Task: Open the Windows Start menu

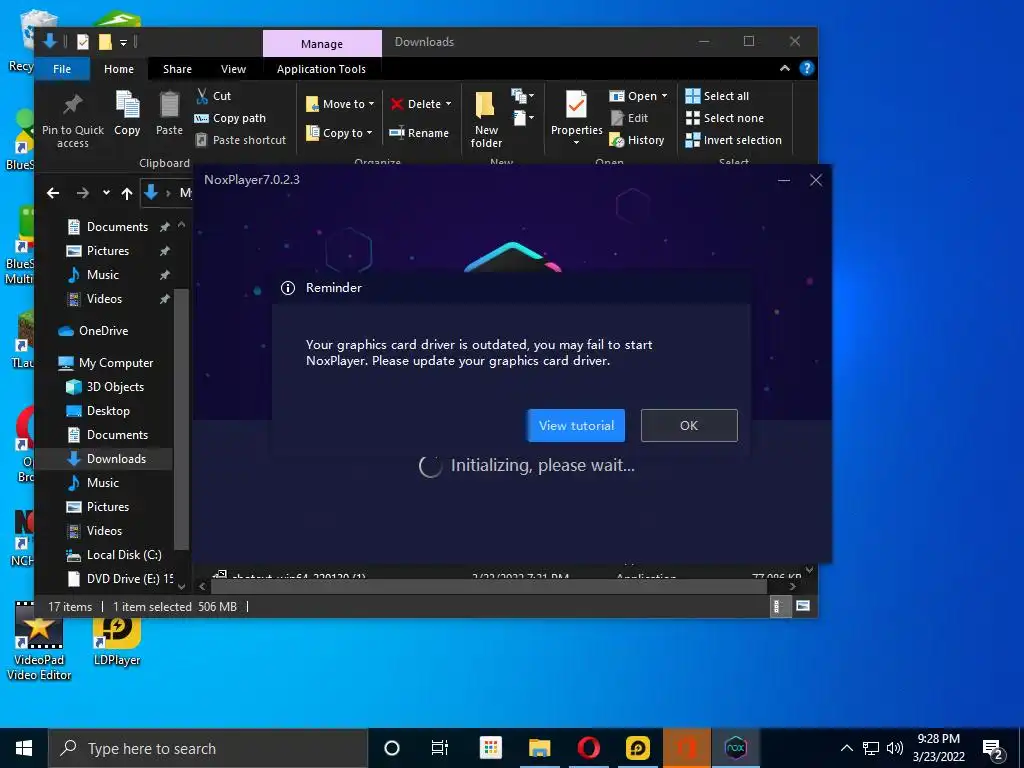Action: [24, 748]
